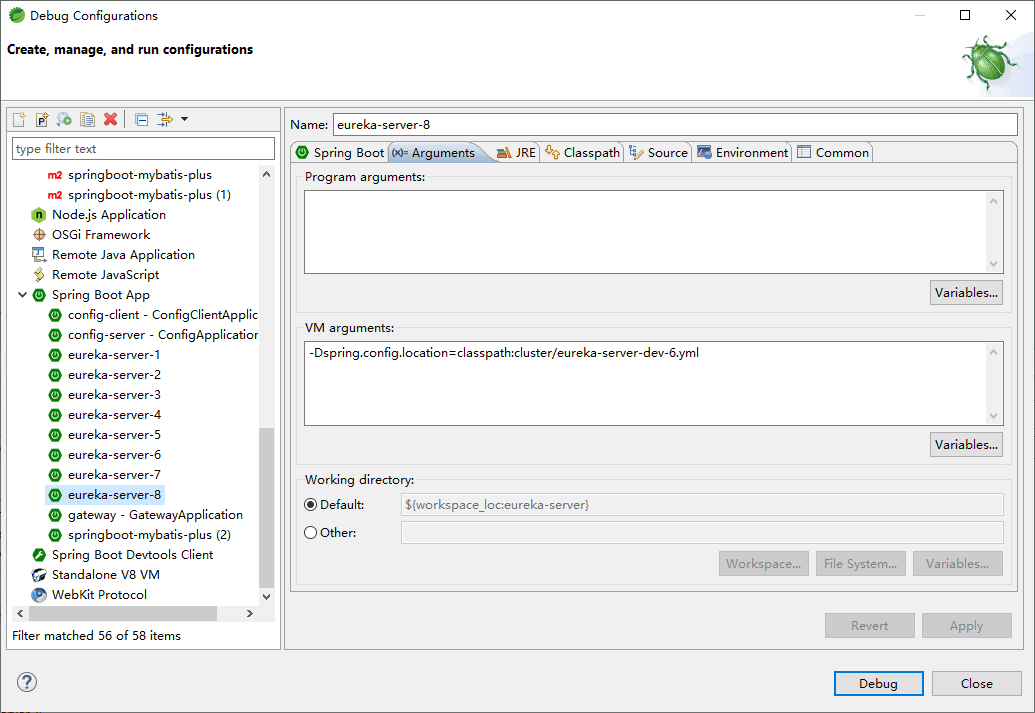The height and width of the screenshot is (713, 1035).
Task: Click tree horizontal scrollbar right arrow
Action: 250,613
